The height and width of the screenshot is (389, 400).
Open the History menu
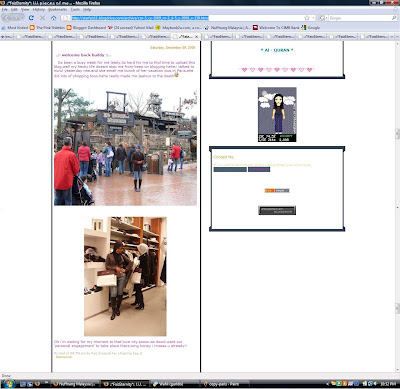[39, 10]
